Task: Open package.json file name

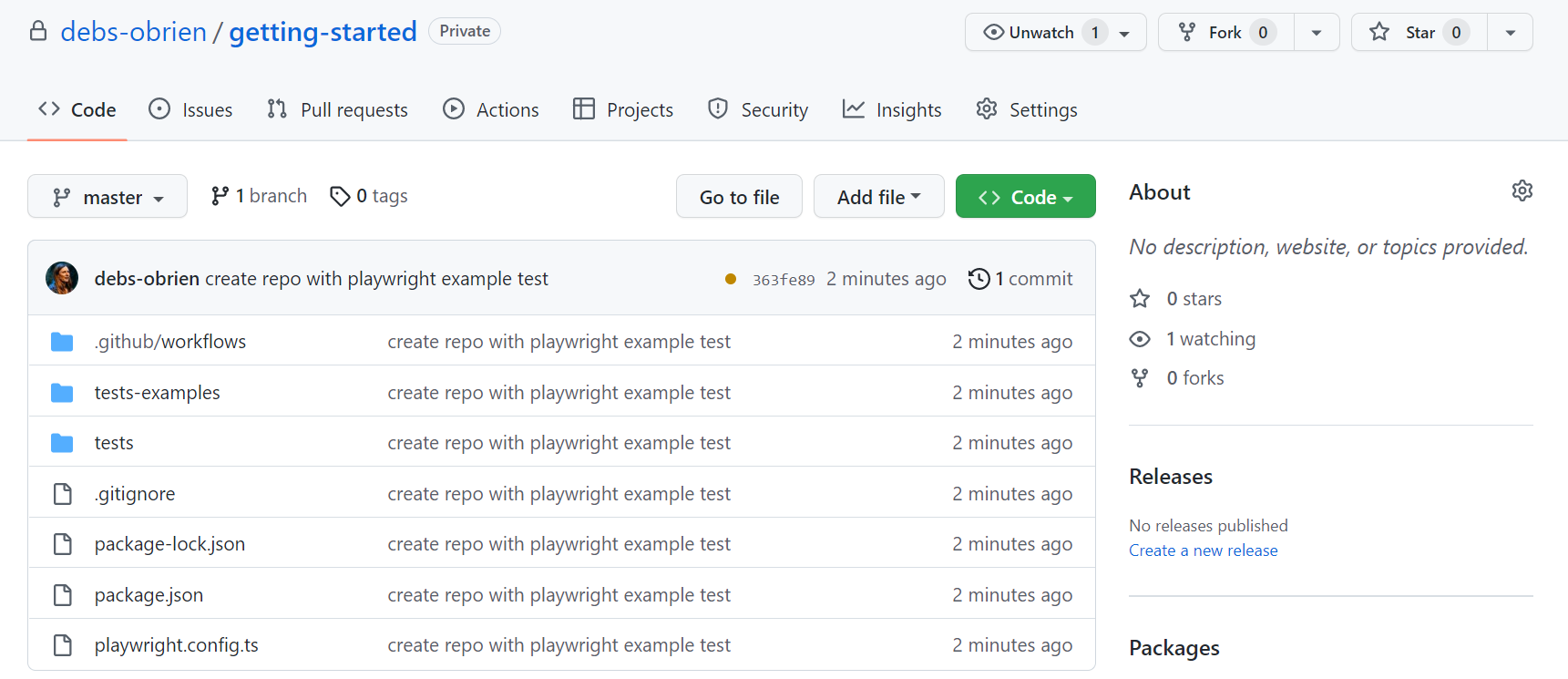Action: (x=149, y=595)
